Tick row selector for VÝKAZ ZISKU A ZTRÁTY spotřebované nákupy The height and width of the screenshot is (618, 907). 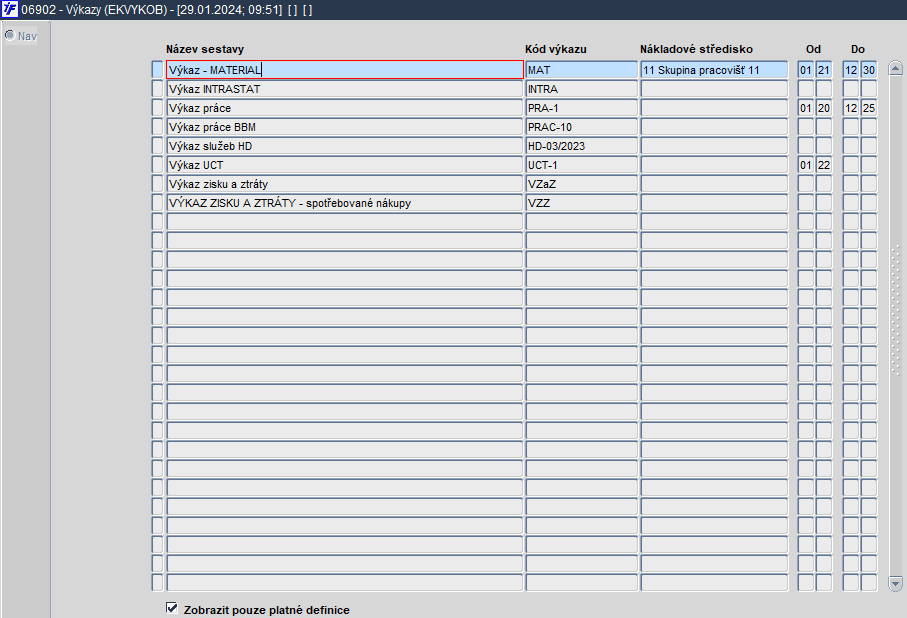click(x=157, y=203)
